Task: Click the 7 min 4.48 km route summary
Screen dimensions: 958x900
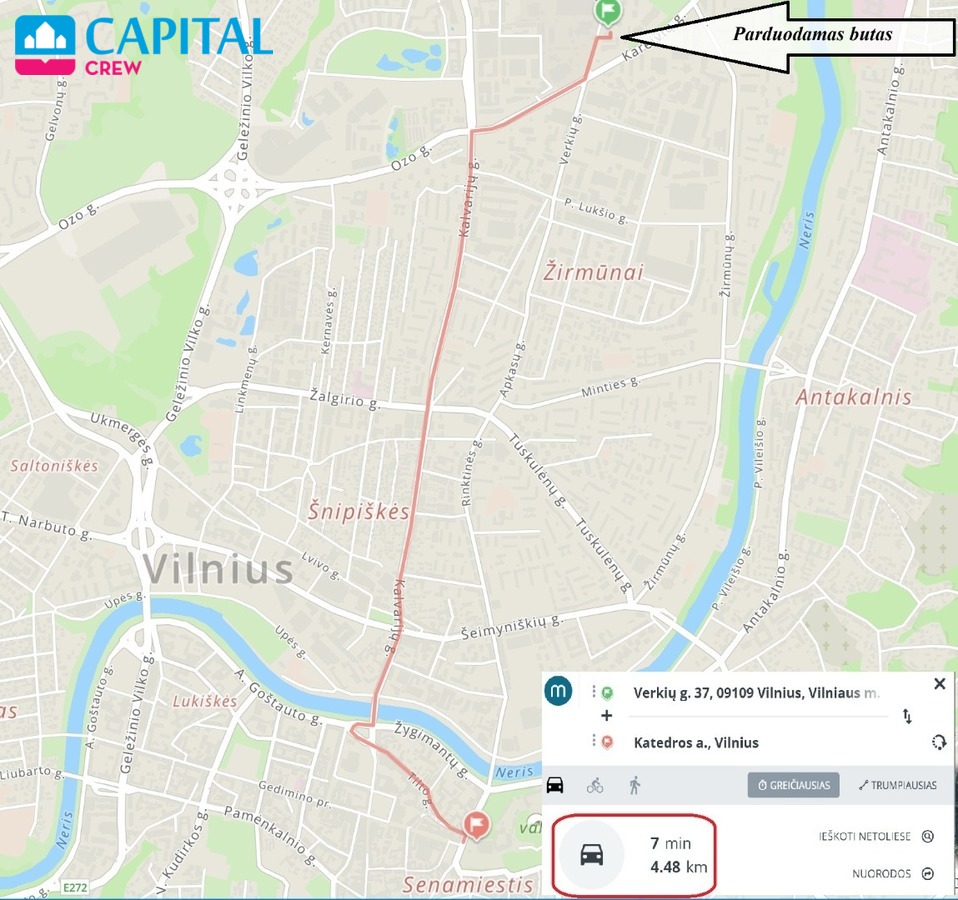Action: [x=634, y=855]
